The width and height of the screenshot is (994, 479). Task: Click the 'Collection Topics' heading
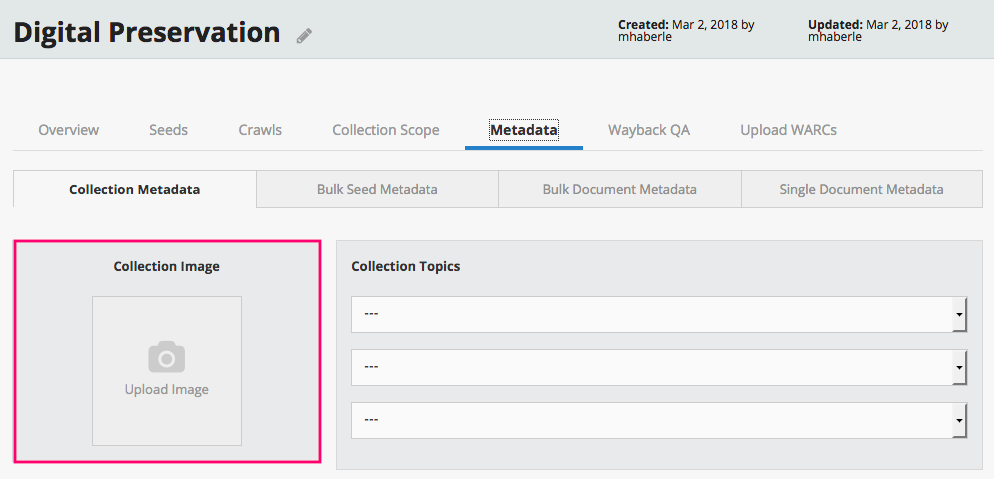coord(405,267)
